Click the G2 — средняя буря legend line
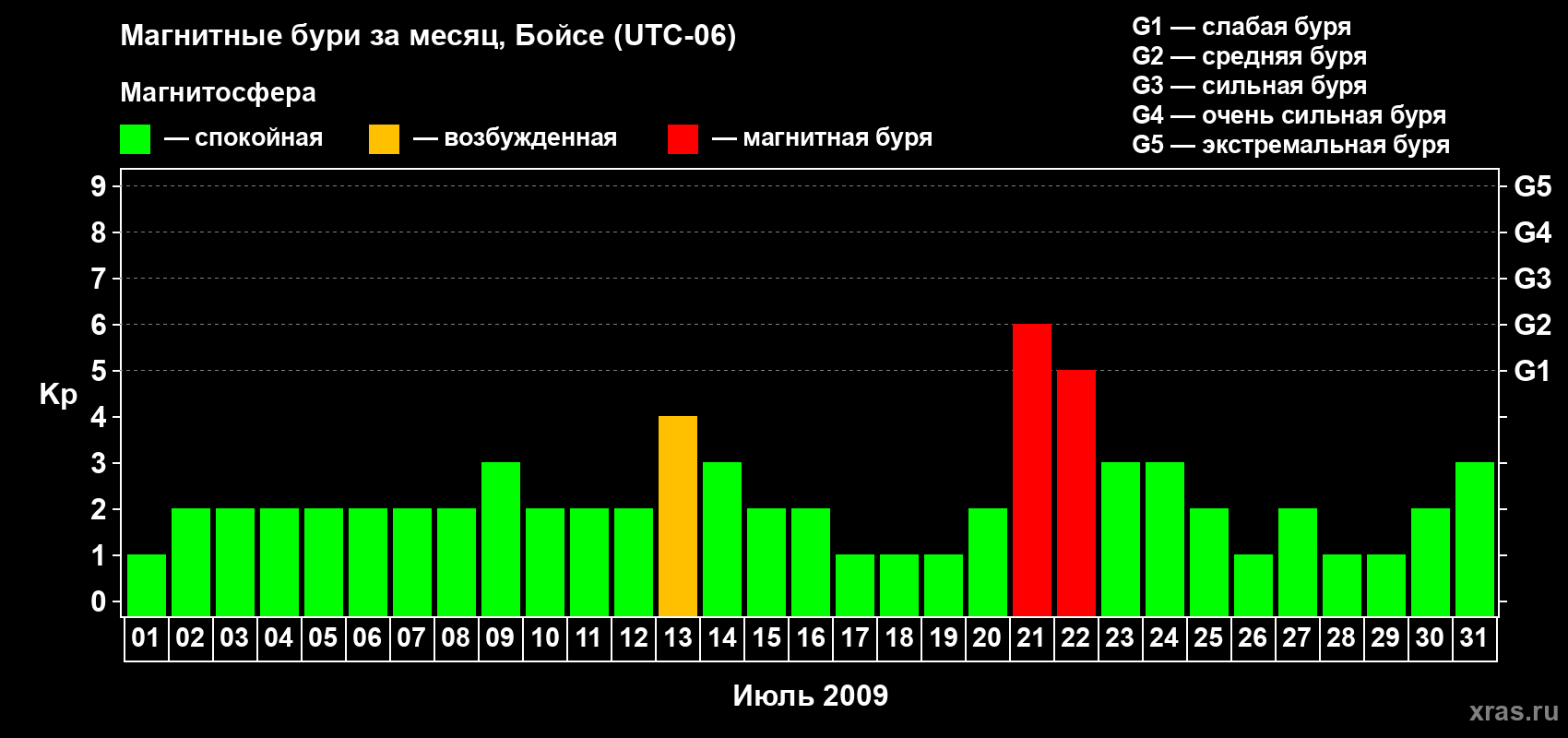 1249,56
